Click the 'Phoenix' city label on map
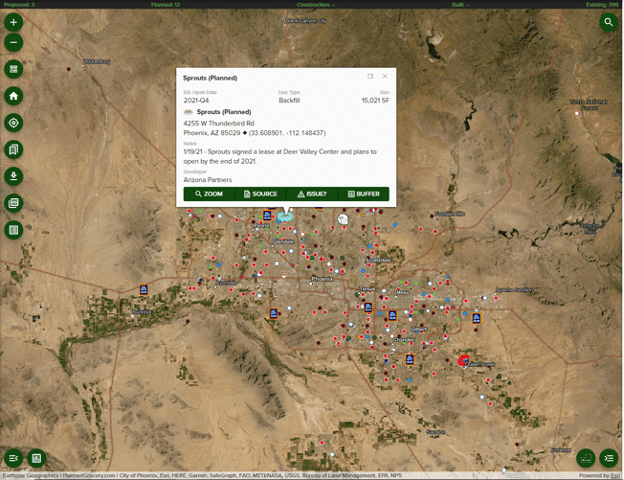624x480 pixels. 322,279
